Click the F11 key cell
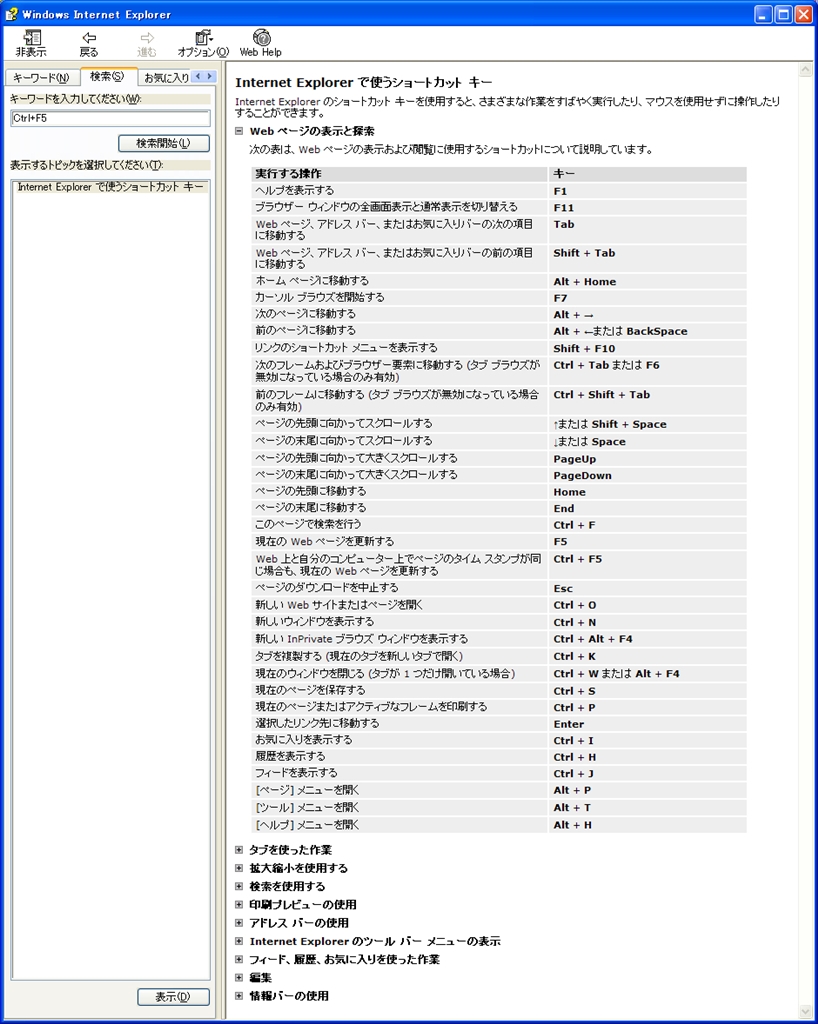This screenshot has height=1024, width=818. (648, 208)
